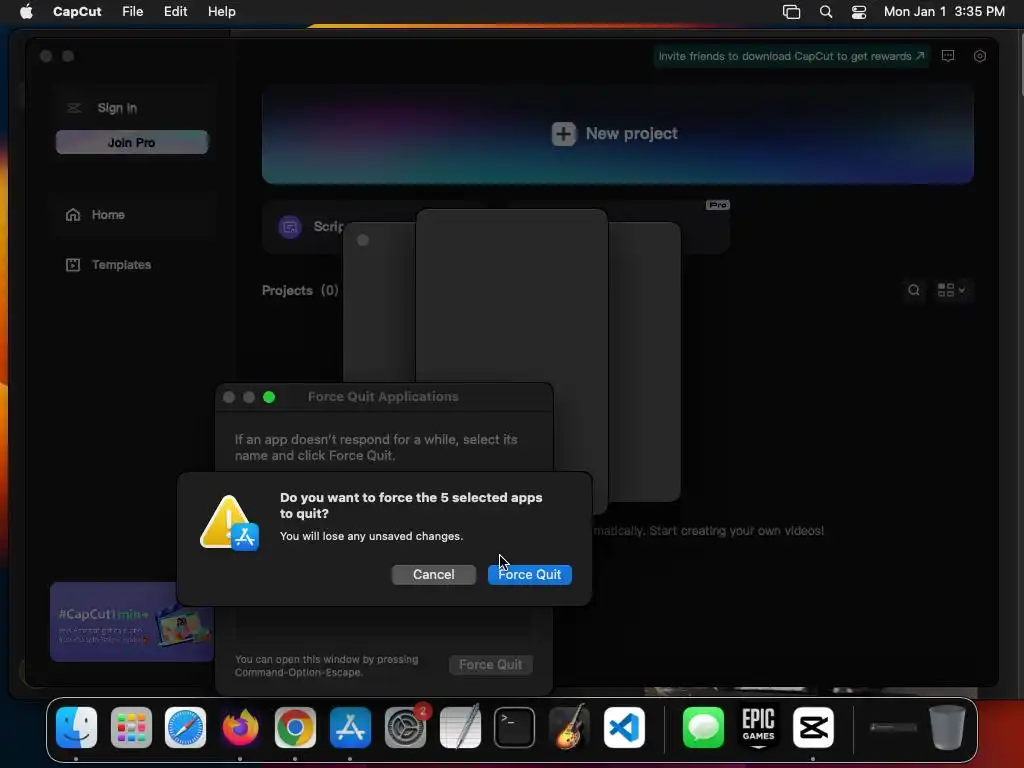Launch GarageBand from the dock
Image resolution: width=1024 pixels, height=768 pixels.
[569, 726]
